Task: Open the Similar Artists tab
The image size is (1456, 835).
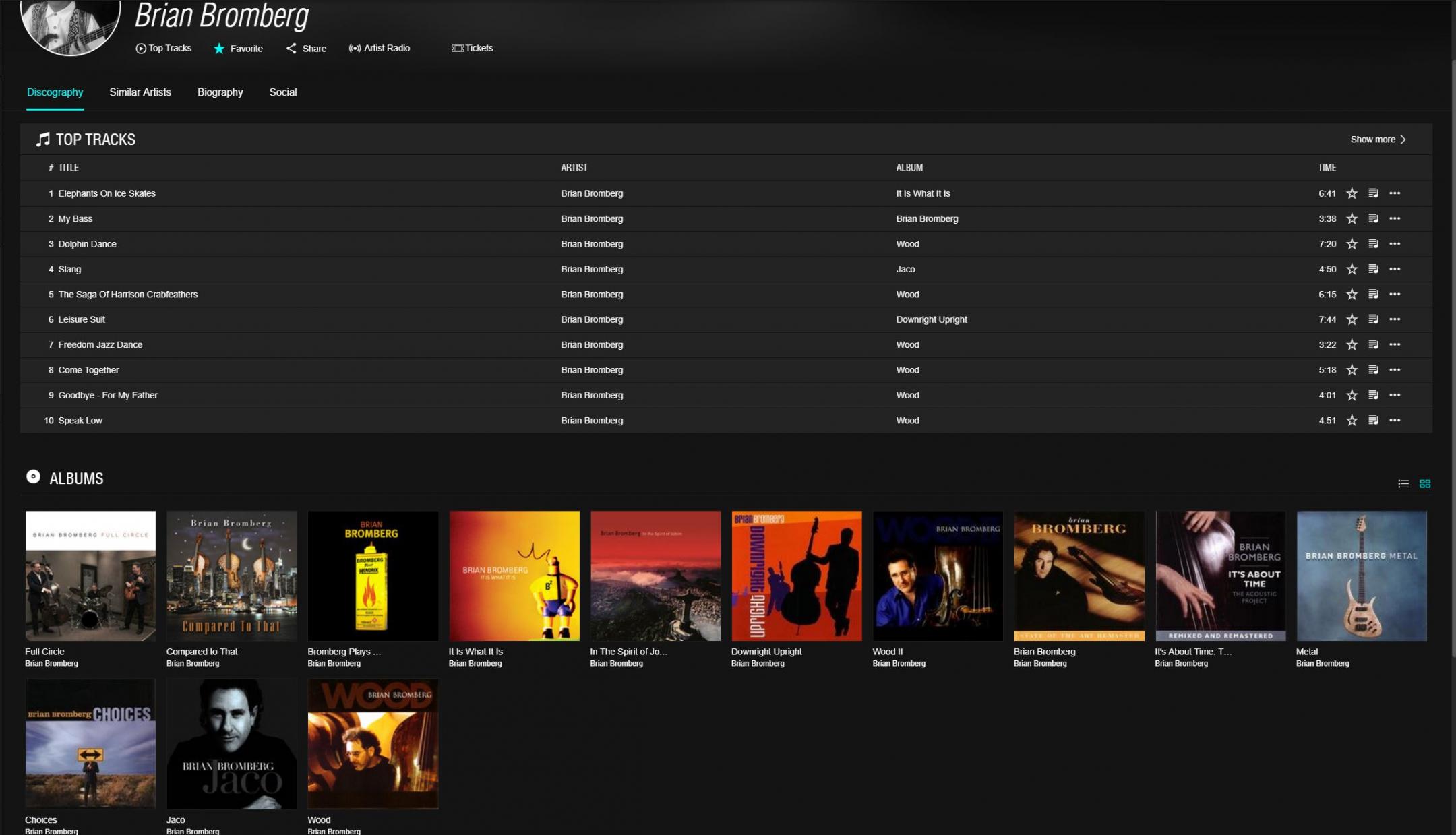Action: [140, 92]
